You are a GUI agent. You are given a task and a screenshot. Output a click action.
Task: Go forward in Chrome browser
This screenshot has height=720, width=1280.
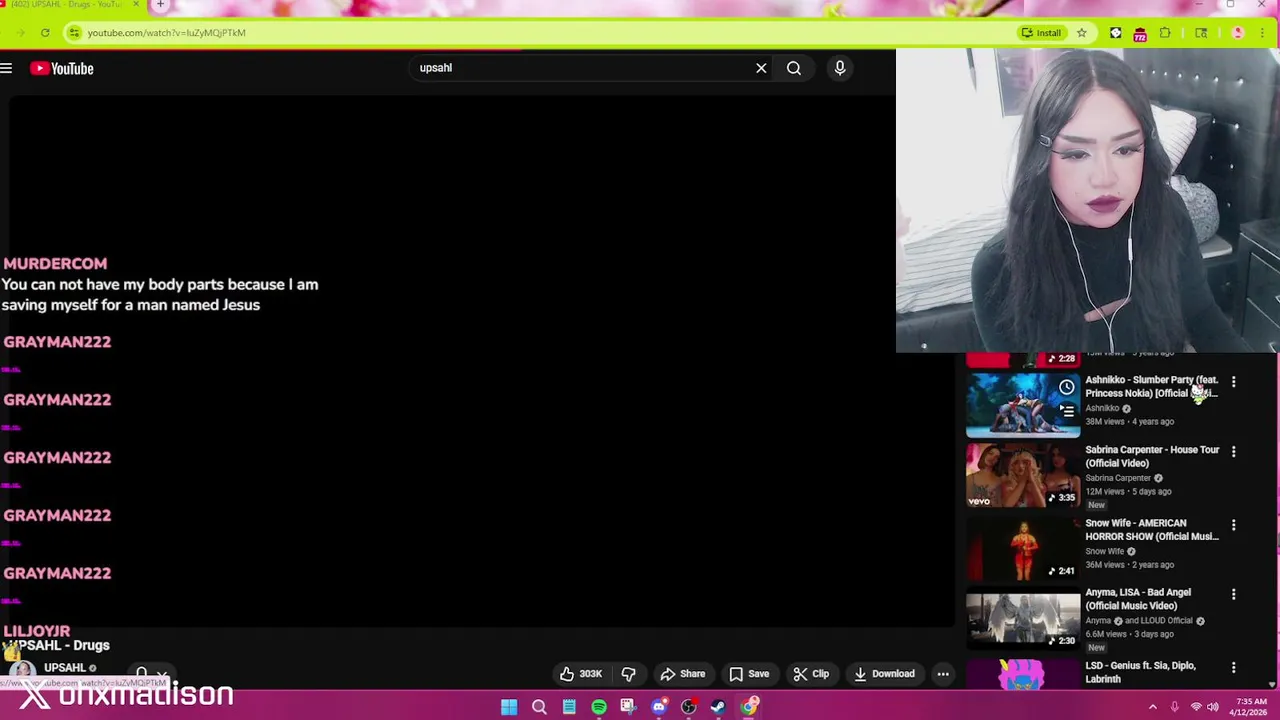pyautogui.click(x=20, y=33)
